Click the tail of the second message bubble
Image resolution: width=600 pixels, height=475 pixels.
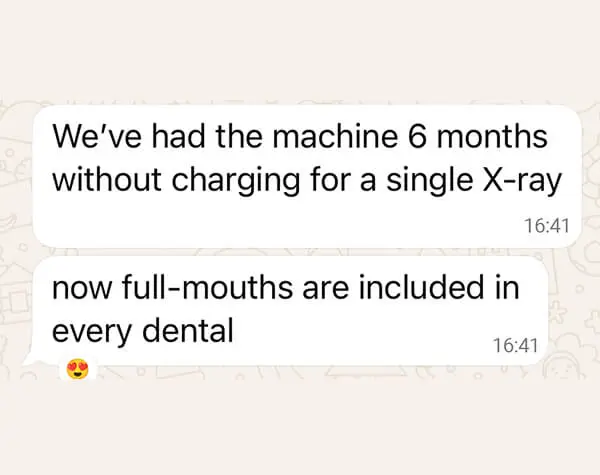38,360
